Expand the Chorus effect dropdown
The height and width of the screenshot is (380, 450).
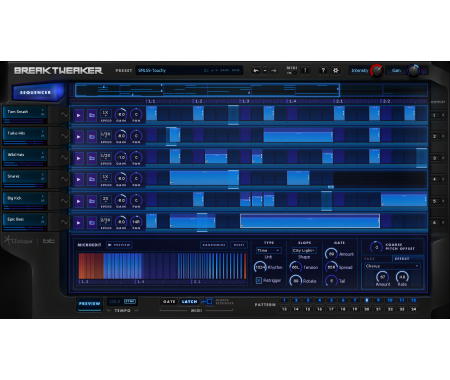[392, 266]
